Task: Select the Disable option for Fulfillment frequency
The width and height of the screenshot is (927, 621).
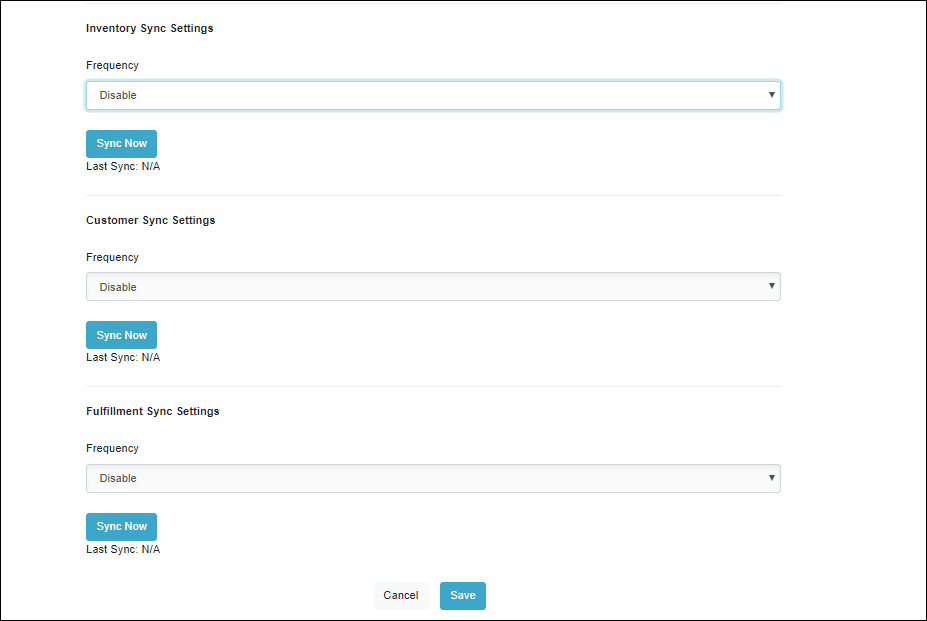Action: click(117, 478)
